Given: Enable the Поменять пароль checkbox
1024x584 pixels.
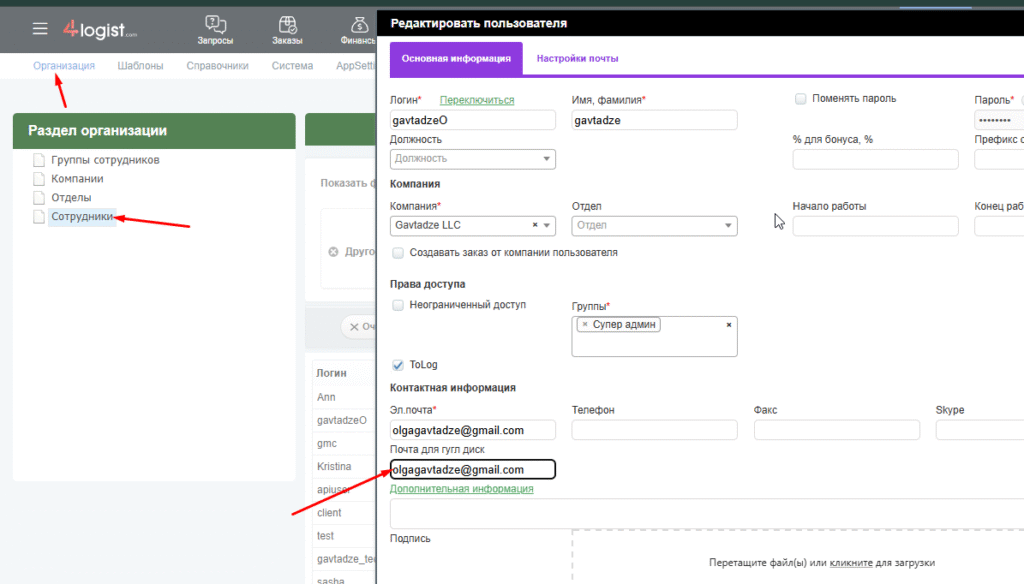Looking at the screenshot, I should click(x=801, y=99).
